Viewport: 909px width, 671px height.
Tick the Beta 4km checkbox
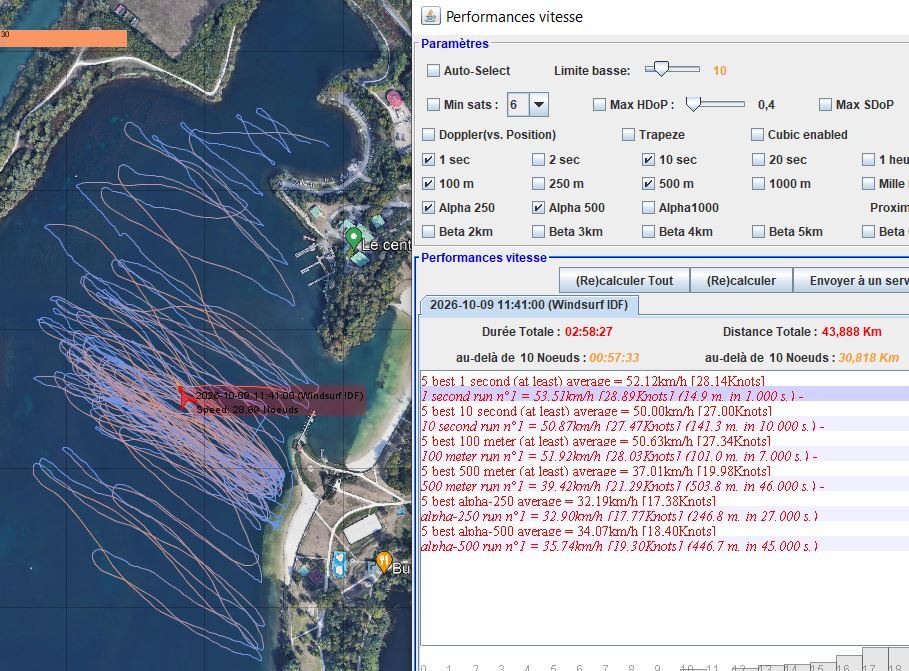649,232
